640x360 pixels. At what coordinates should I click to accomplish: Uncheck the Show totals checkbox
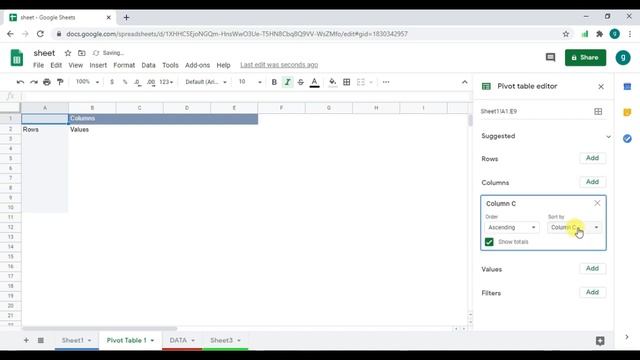pyautogui.click(x=489, y=242)
